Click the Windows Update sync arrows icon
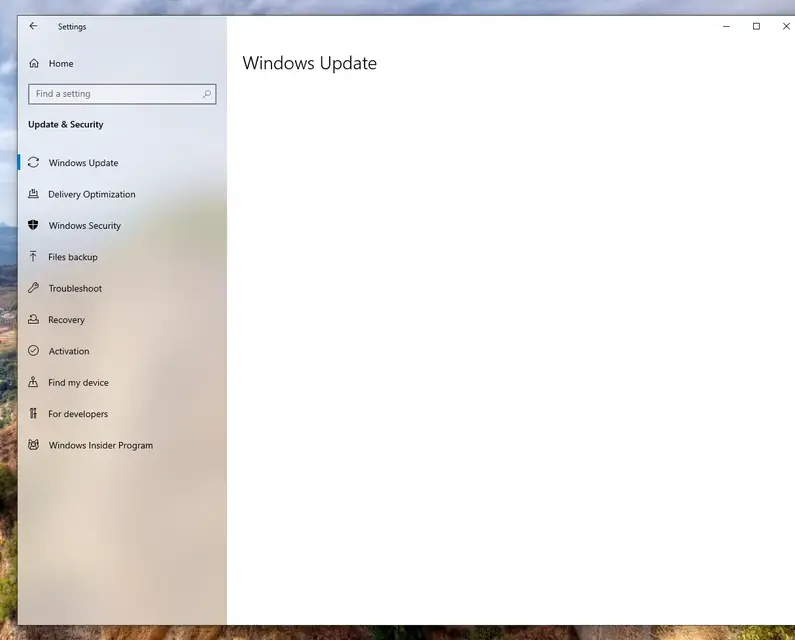Image resolution: width=795 pixels, height=640 pixels. 33,162
